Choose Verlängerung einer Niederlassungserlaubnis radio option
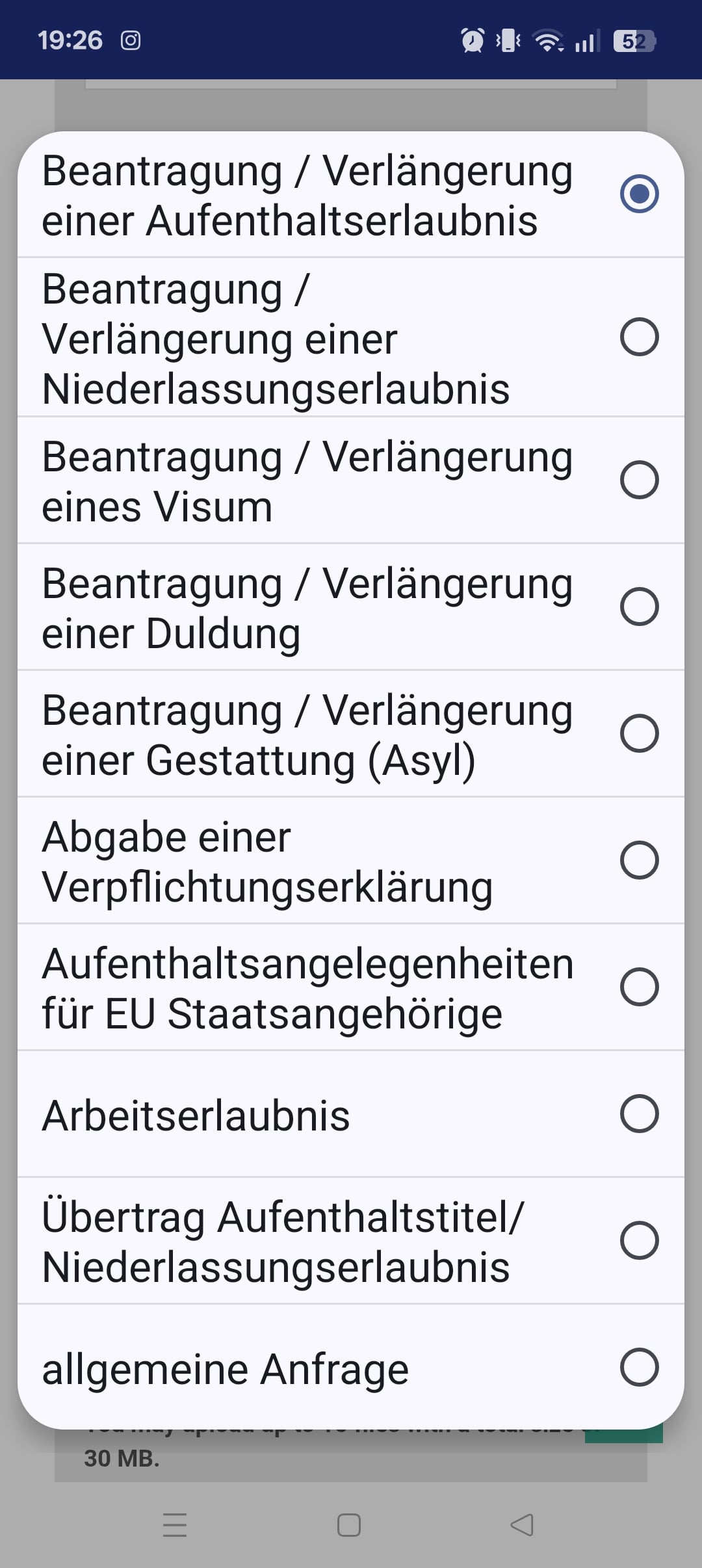This screenshot has width=702, height=1568. (x=639, y=337)
